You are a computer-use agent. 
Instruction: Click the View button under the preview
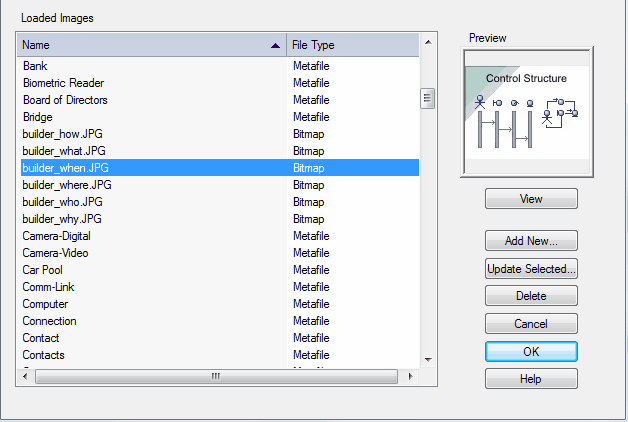[531, 199]
